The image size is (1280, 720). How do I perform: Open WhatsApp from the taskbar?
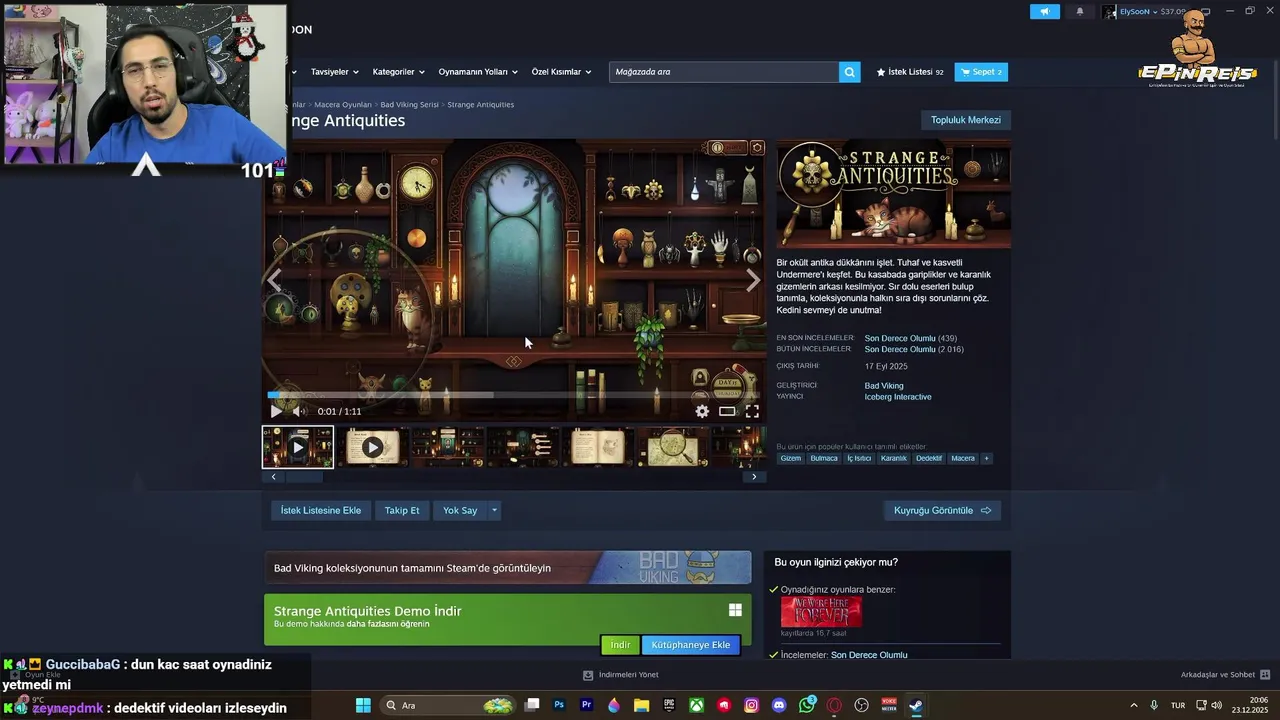tap(807, 705)
